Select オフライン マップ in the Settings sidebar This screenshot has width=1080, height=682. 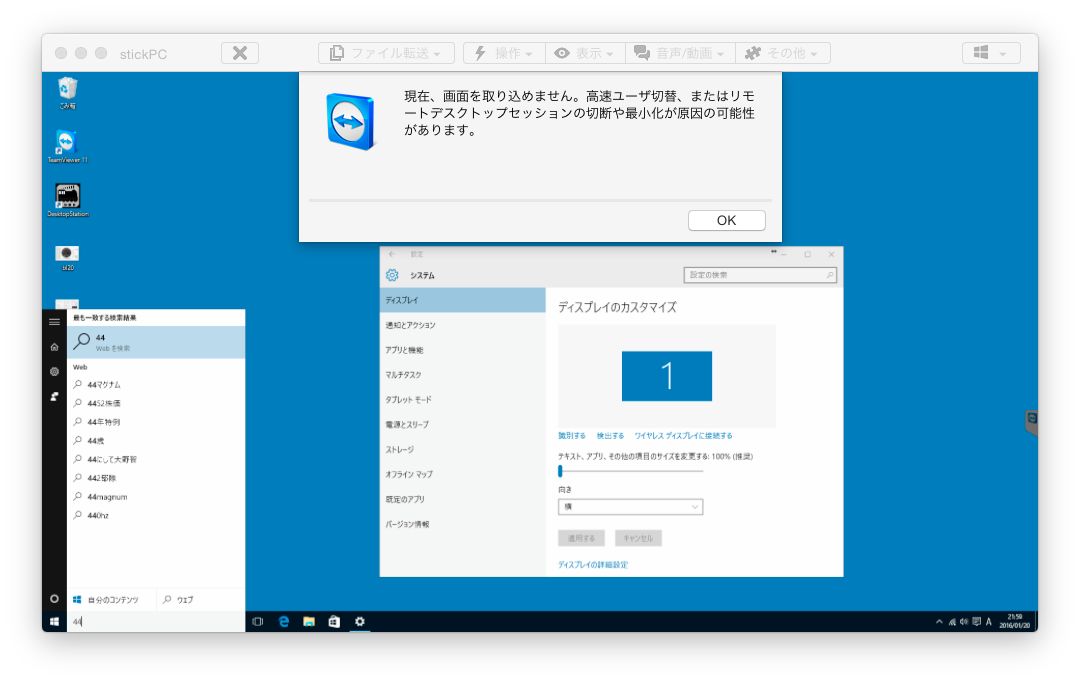[x=462, y=475]
